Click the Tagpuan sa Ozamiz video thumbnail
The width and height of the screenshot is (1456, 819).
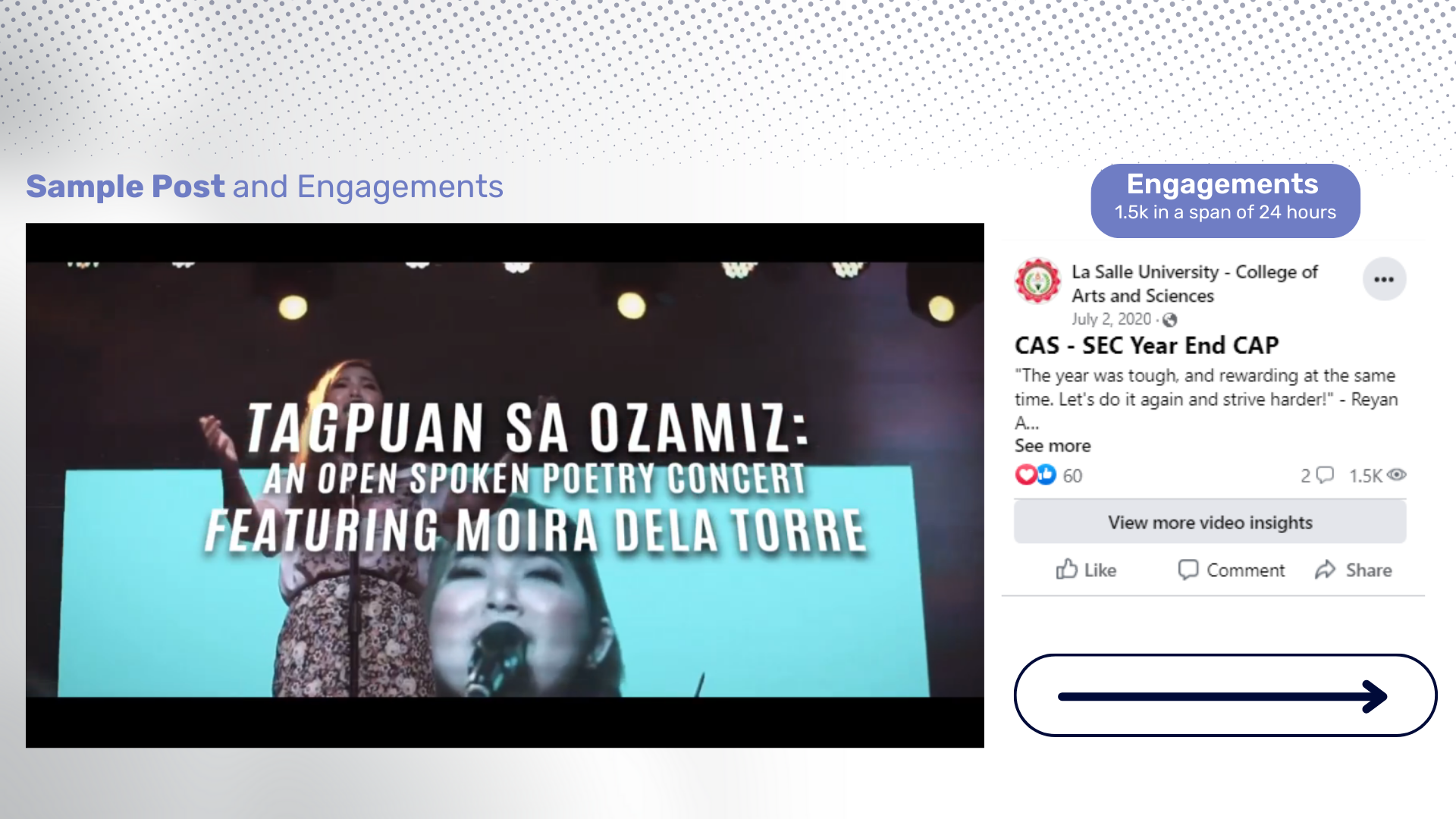pos(504,485)
